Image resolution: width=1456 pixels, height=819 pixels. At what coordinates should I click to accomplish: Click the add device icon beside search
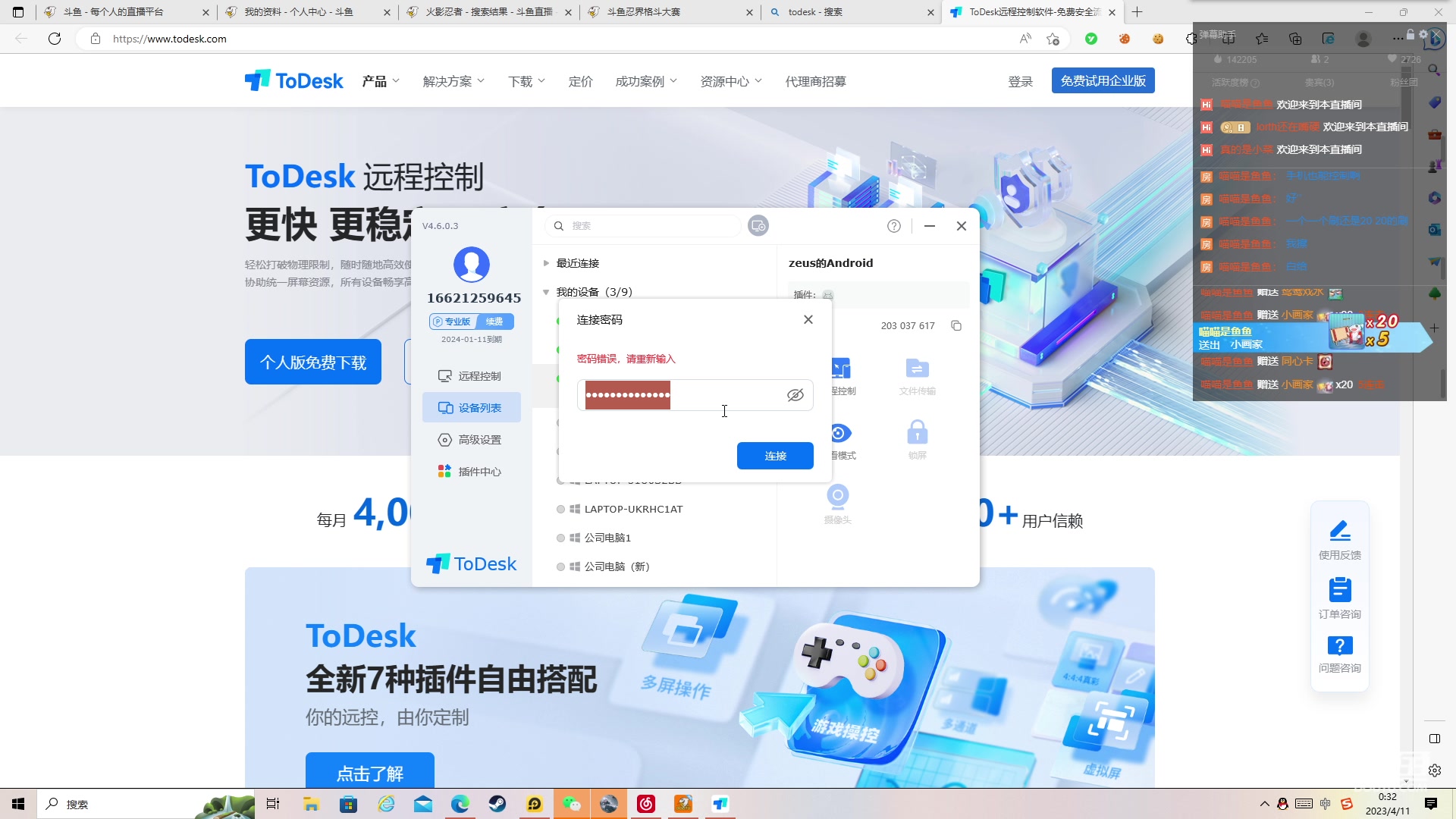point(758,226)
